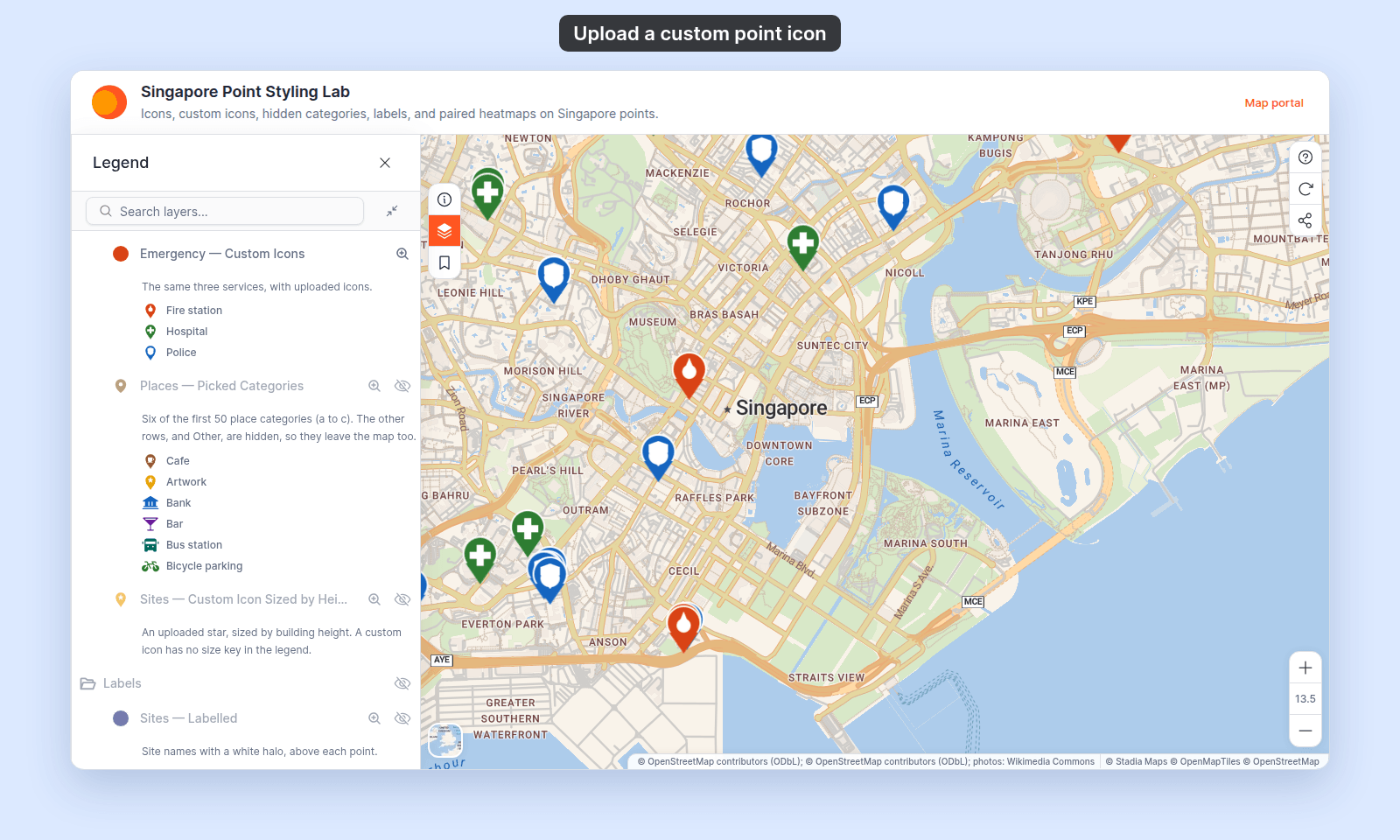Open the map help button
1400x840 pixels.
[1305, 157]
